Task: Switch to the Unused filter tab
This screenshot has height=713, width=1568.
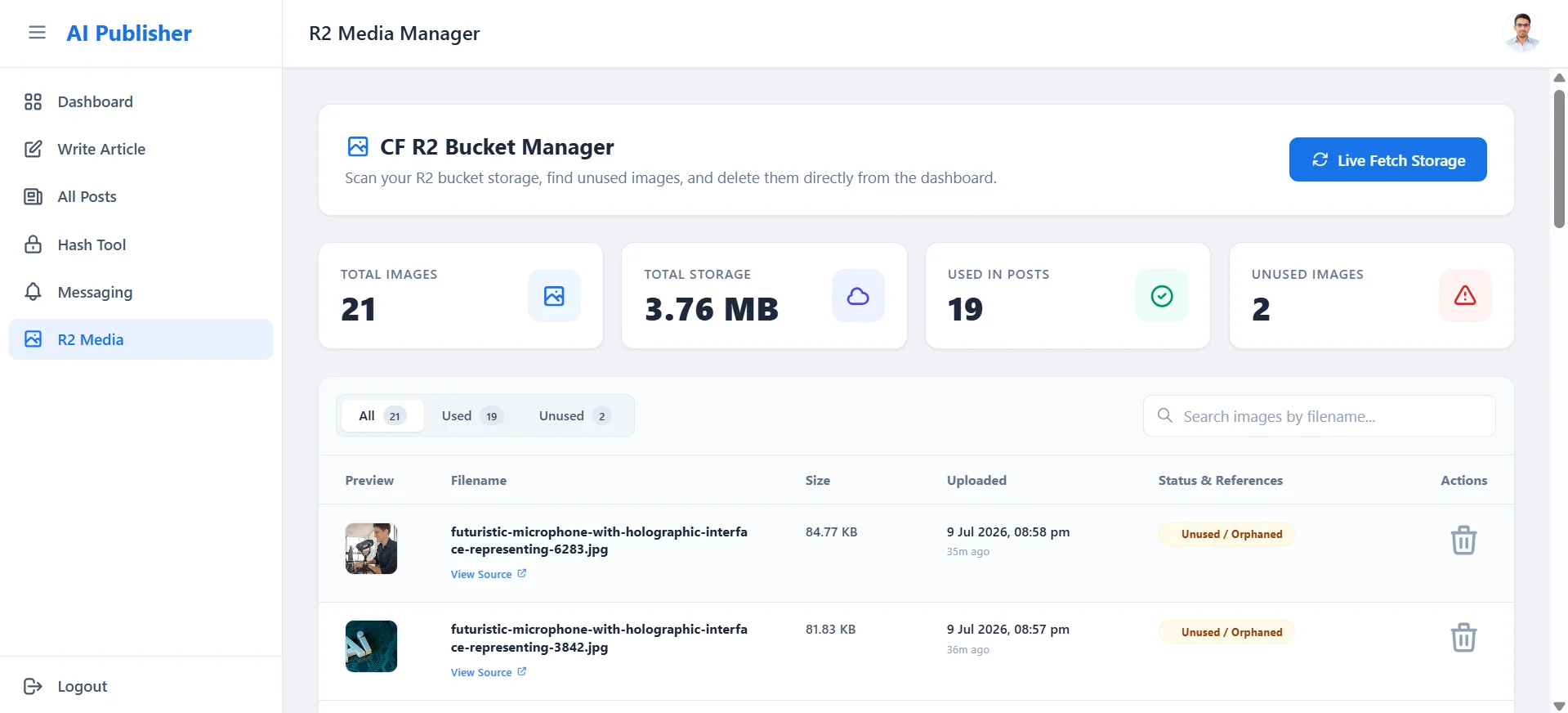Action: (x=575, y=415)
